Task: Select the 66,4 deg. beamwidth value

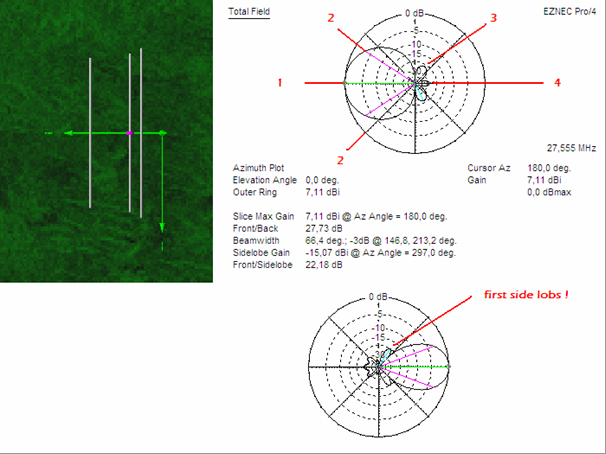Action: coord(323,240)
